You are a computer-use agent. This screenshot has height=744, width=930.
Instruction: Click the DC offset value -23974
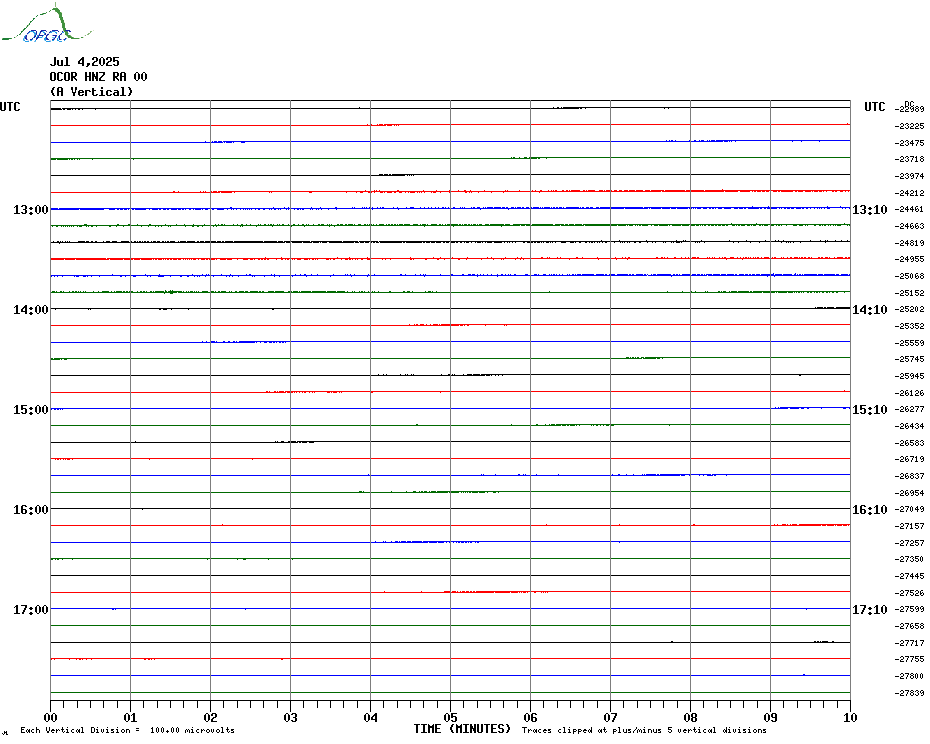pos(909,176)
